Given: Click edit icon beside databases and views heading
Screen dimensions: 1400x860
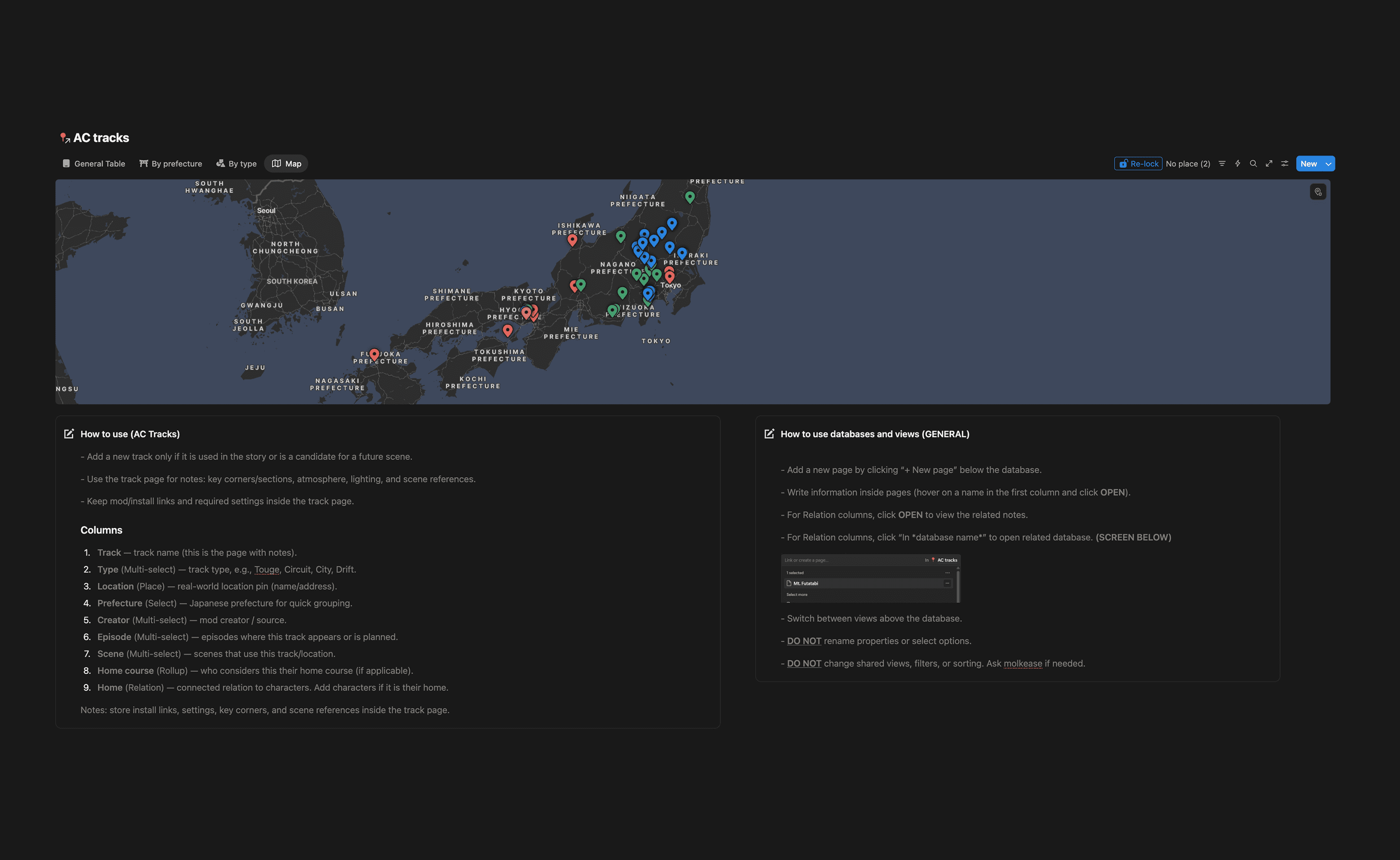Looking at the screenshot, I should 769,434.
